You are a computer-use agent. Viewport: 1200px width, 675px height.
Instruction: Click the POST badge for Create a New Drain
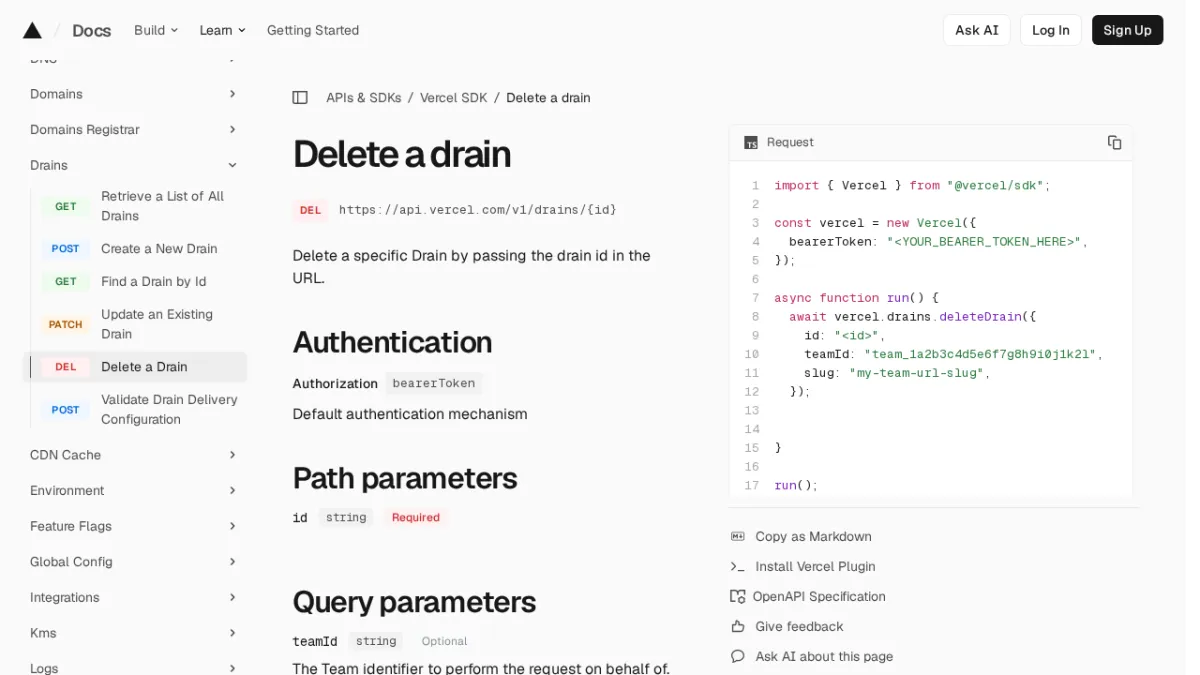click(66, 249)
